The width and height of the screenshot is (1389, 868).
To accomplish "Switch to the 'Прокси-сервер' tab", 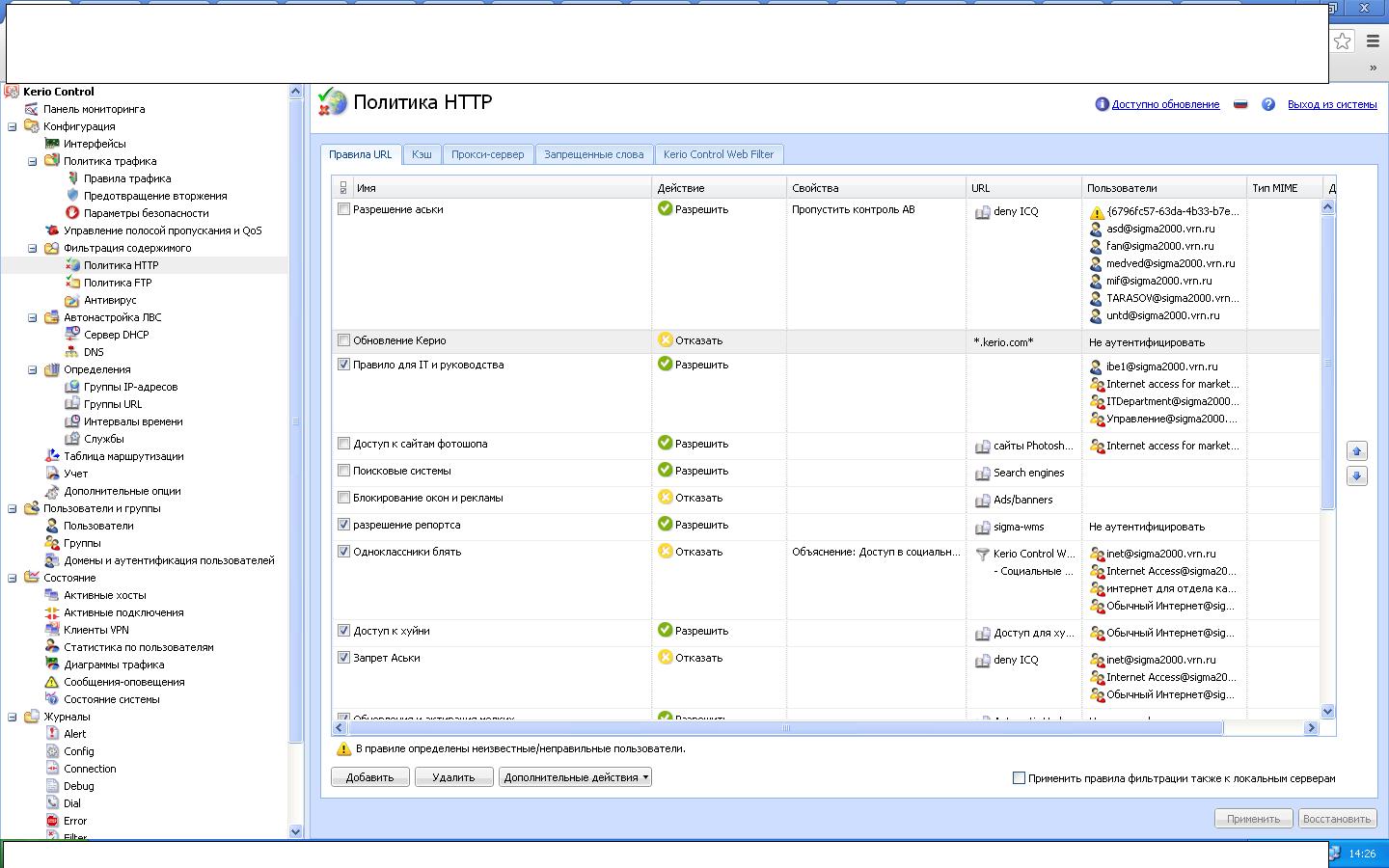I will [x=487, y=154].
